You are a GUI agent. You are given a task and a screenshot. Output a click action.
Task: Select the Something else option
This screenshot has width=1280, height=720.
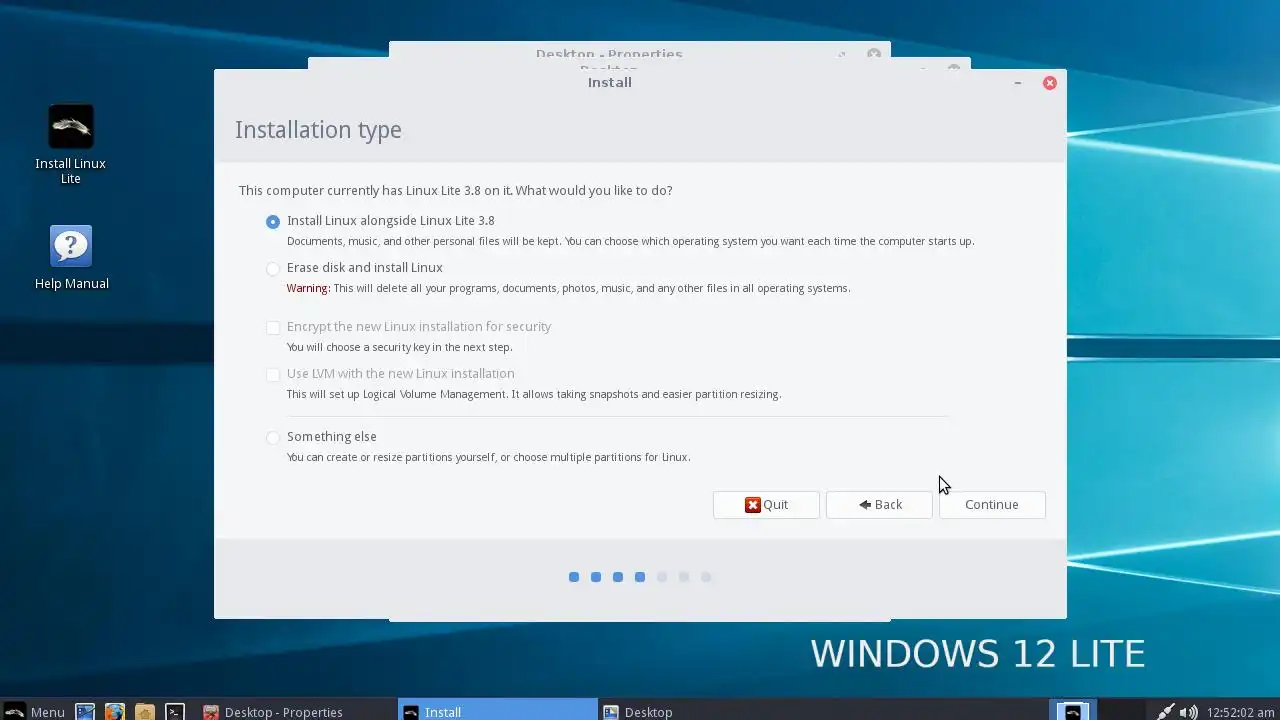[x=273, y=437]
